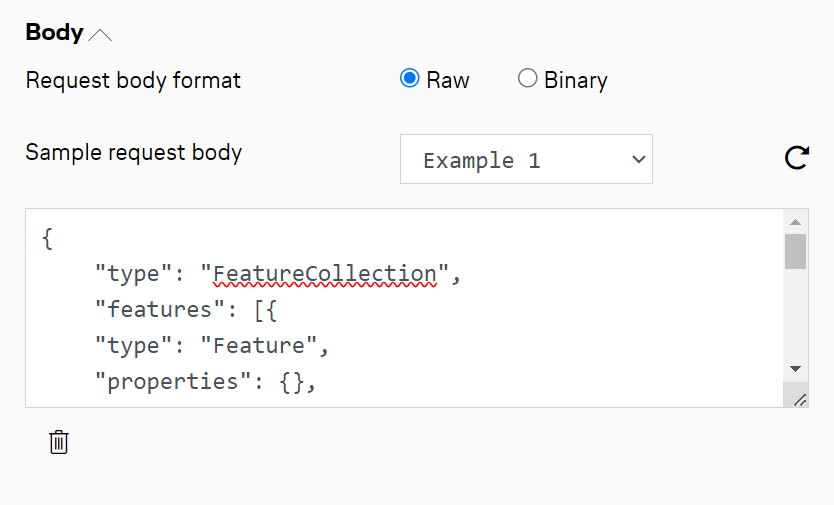Image resolution: width=834 pixels, height=505 pixels.
Task: Click the Body section heading
Action: 54,32
